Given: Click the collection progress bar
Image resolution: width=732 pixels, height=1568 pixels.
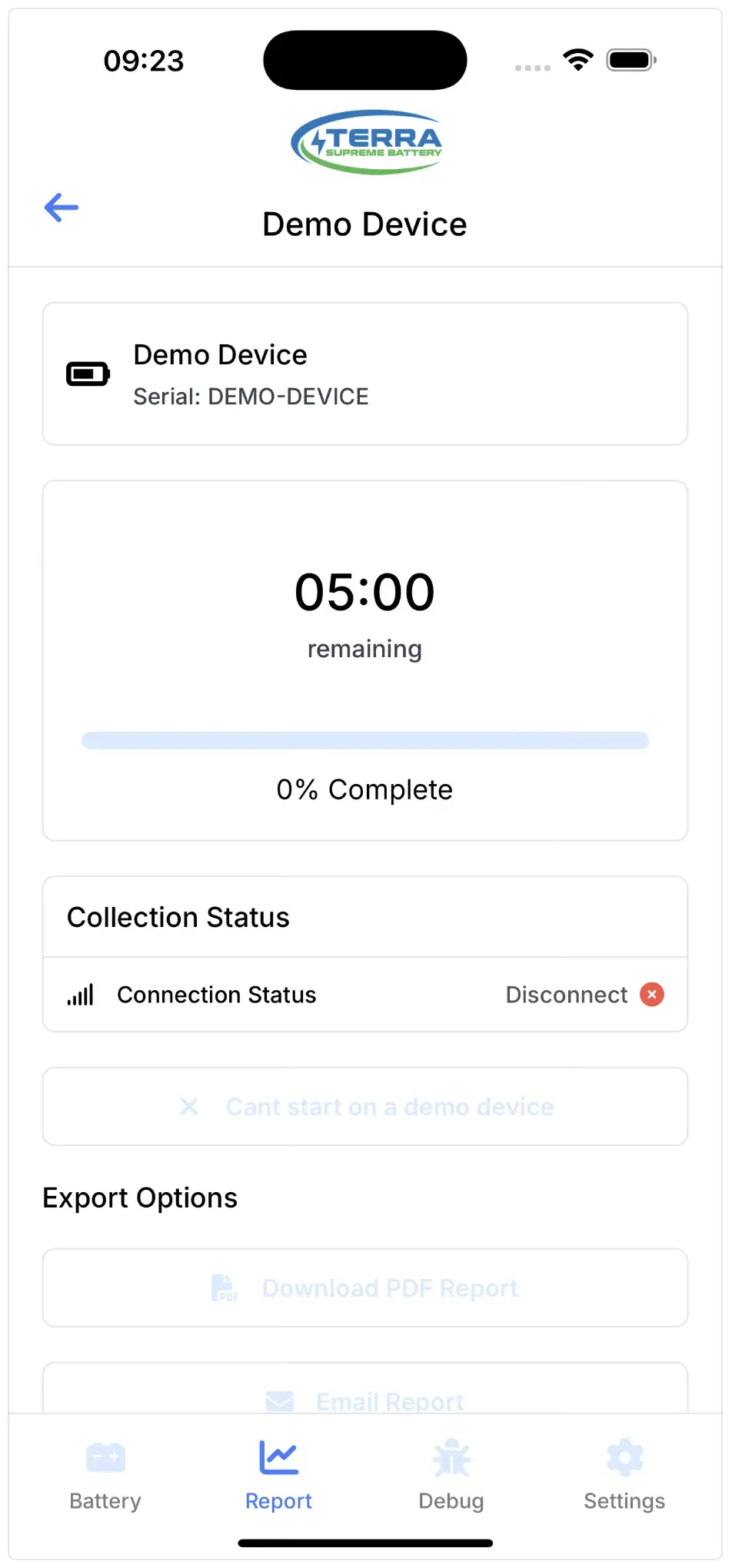Looking at the screenshot, I should pos(365,741).
